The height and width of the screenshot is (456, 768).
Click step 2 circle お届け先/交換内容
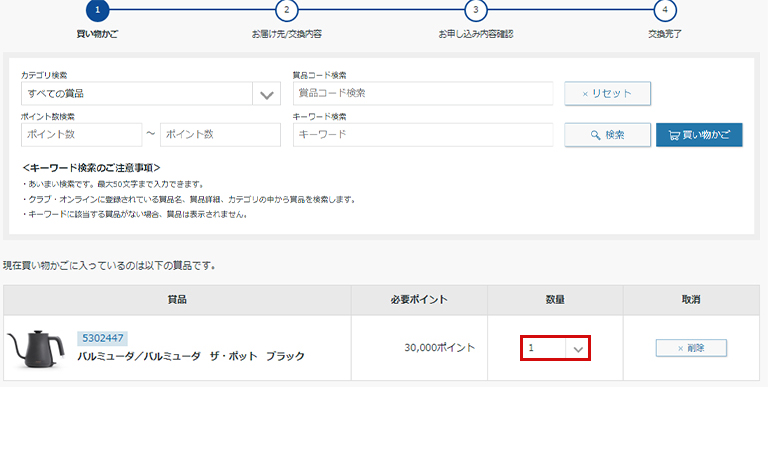pyautogui.click(x=286, y=11)
